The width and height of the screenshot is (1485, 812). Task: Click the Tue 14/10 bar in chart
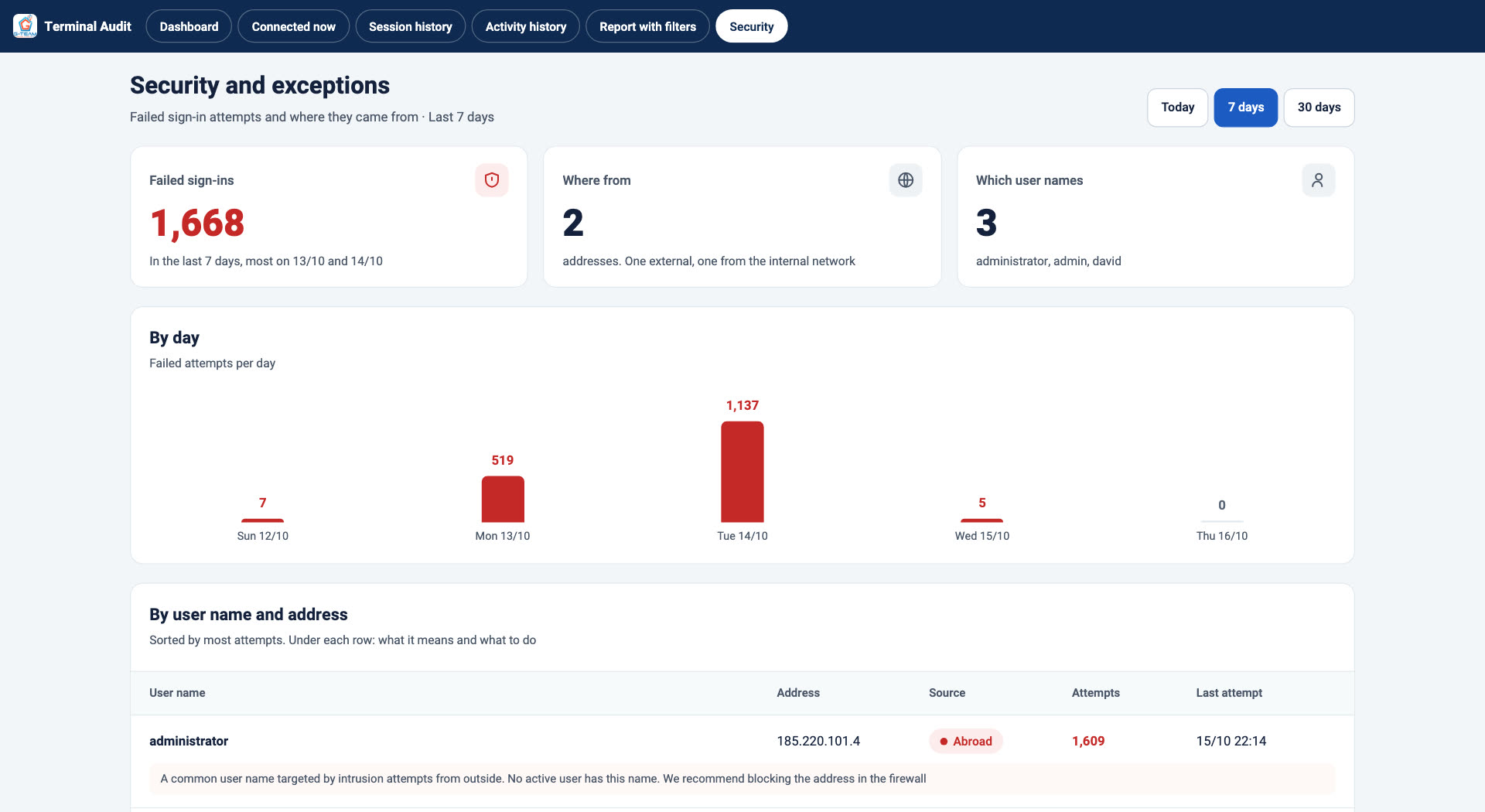pyautogui.click(x=742, y=472)
